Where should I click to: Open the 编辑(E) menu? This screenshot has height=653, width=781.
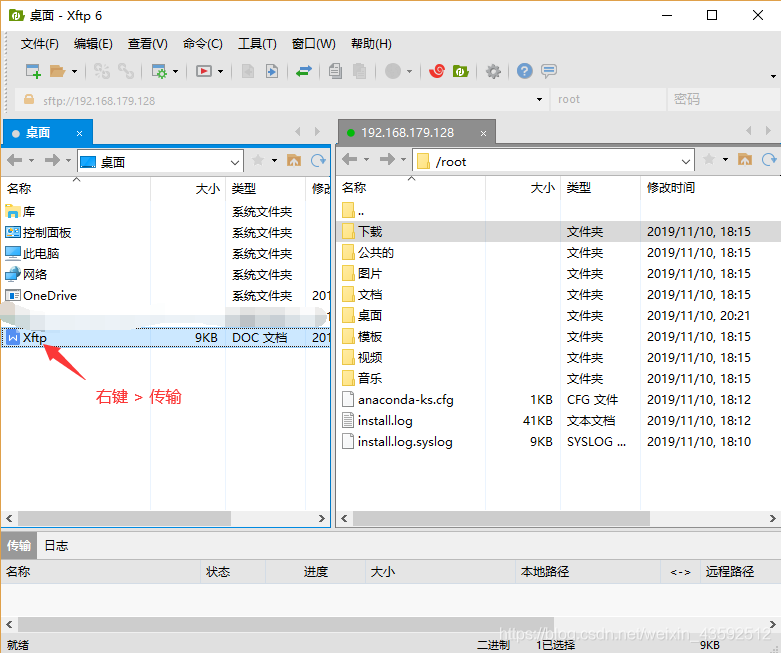click(93, 44)
